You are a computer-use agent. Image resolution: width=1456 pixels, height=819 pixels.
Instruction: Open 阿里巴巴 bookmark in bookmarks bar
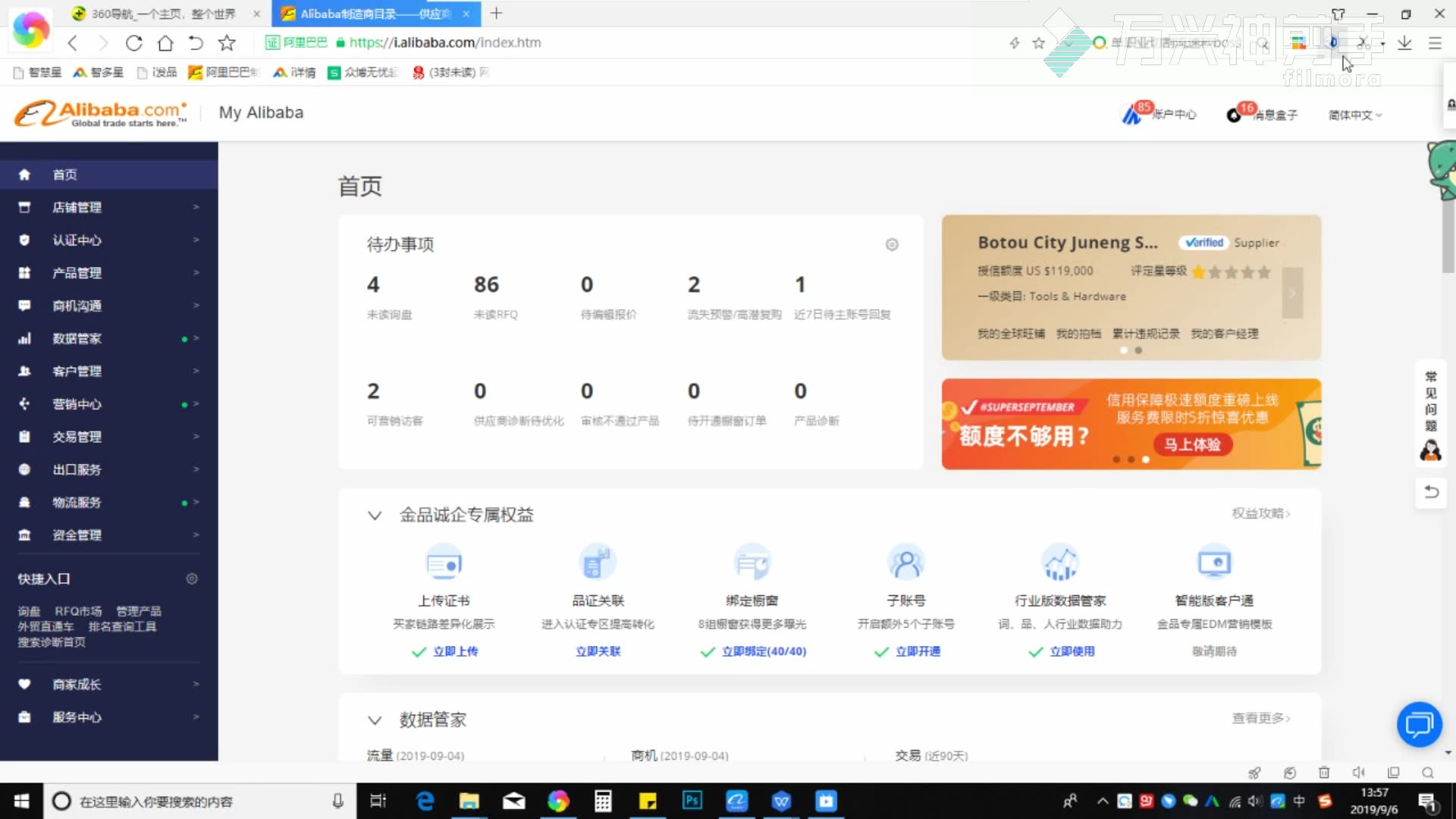(224, 72)
